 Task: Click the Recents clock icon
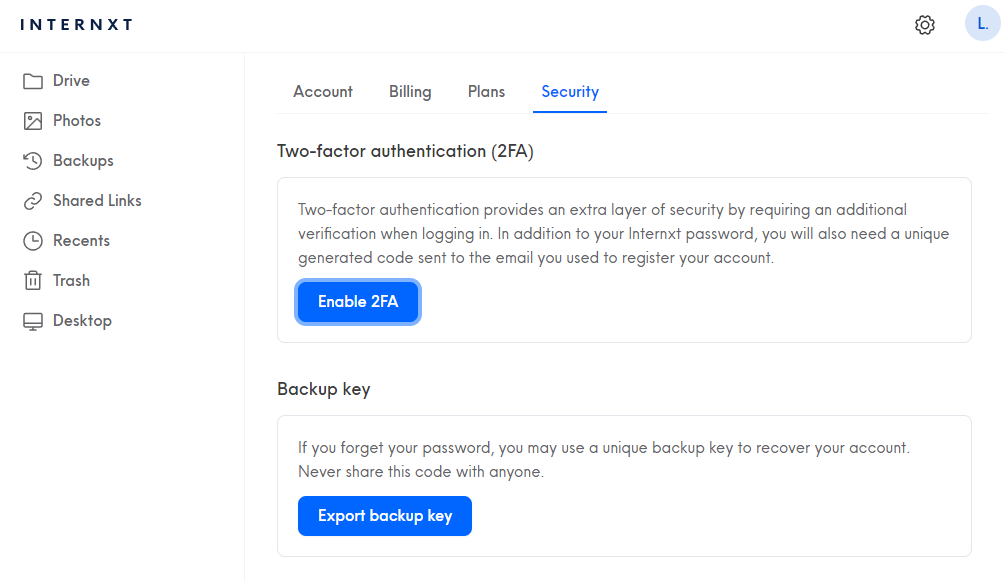tap(33, 241)
